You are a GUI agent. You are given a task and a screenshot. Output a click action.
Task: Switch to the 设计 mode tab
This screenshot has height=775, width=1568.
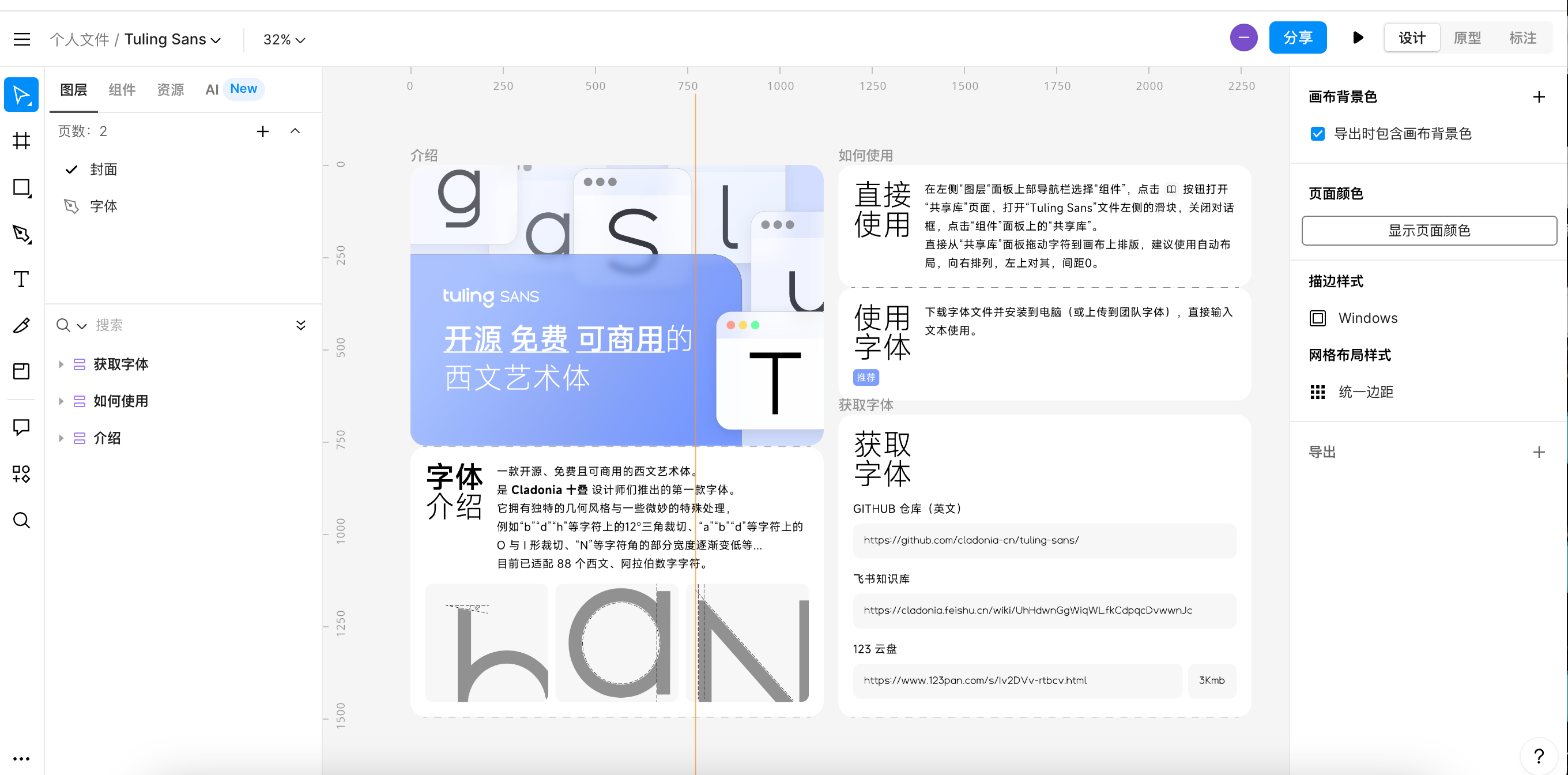1412,37
